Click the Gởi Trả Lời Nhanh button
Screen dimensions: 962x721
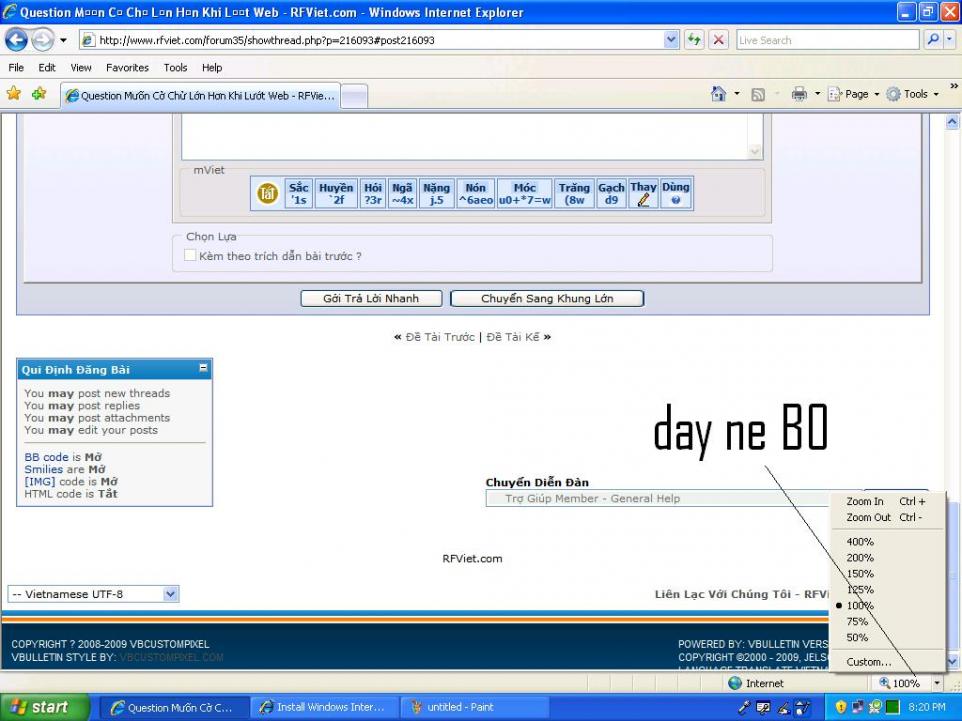coord(371,299)
